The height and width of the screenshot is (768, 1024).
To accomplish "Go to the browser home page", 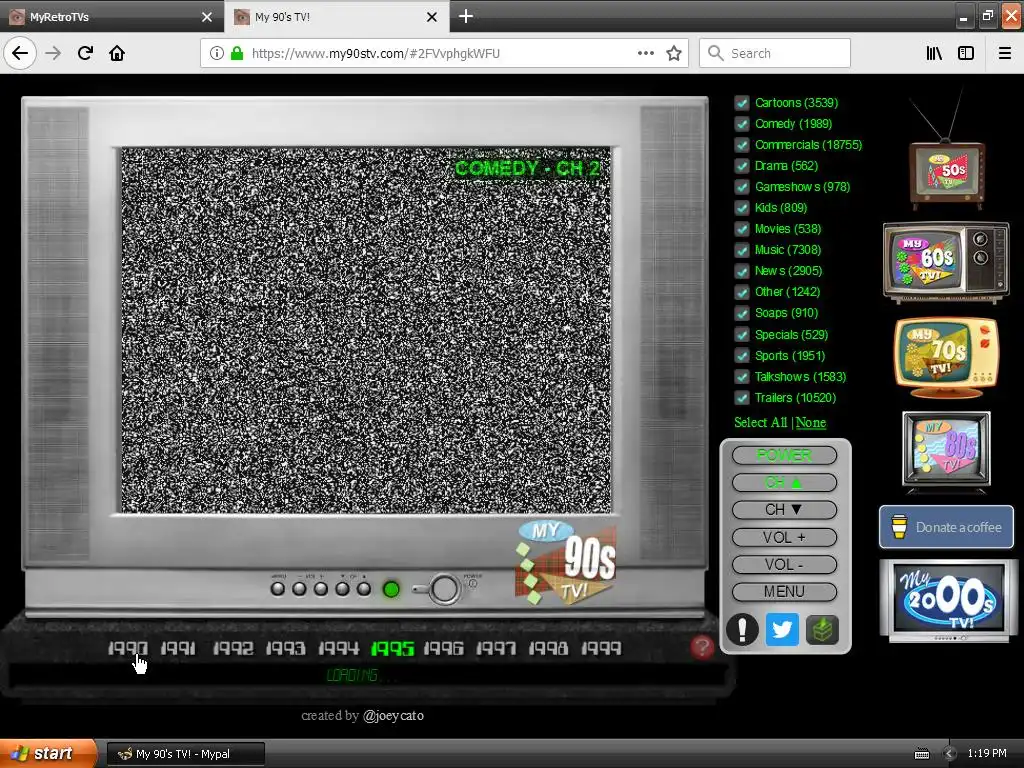I will 117,53.
